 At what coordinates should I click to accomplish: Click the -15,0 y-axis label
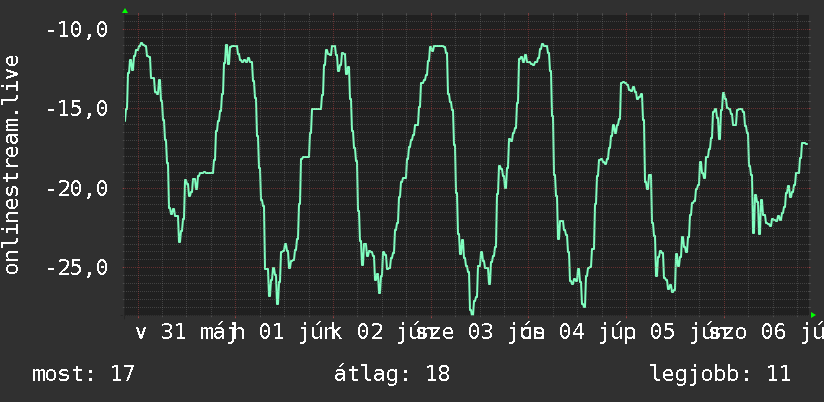[x=77, y=109]
